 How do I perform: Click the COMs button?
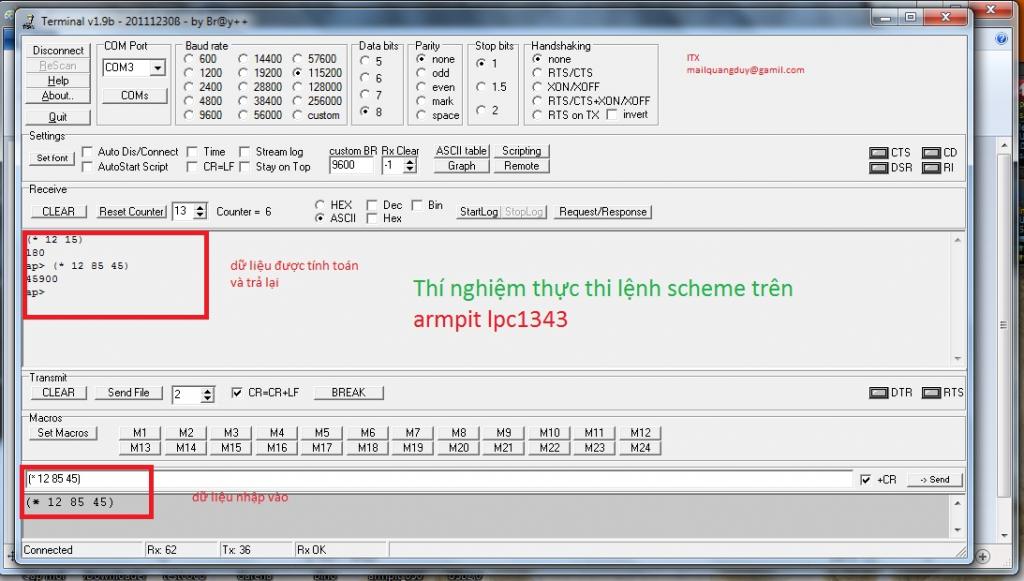click(135, 95)
